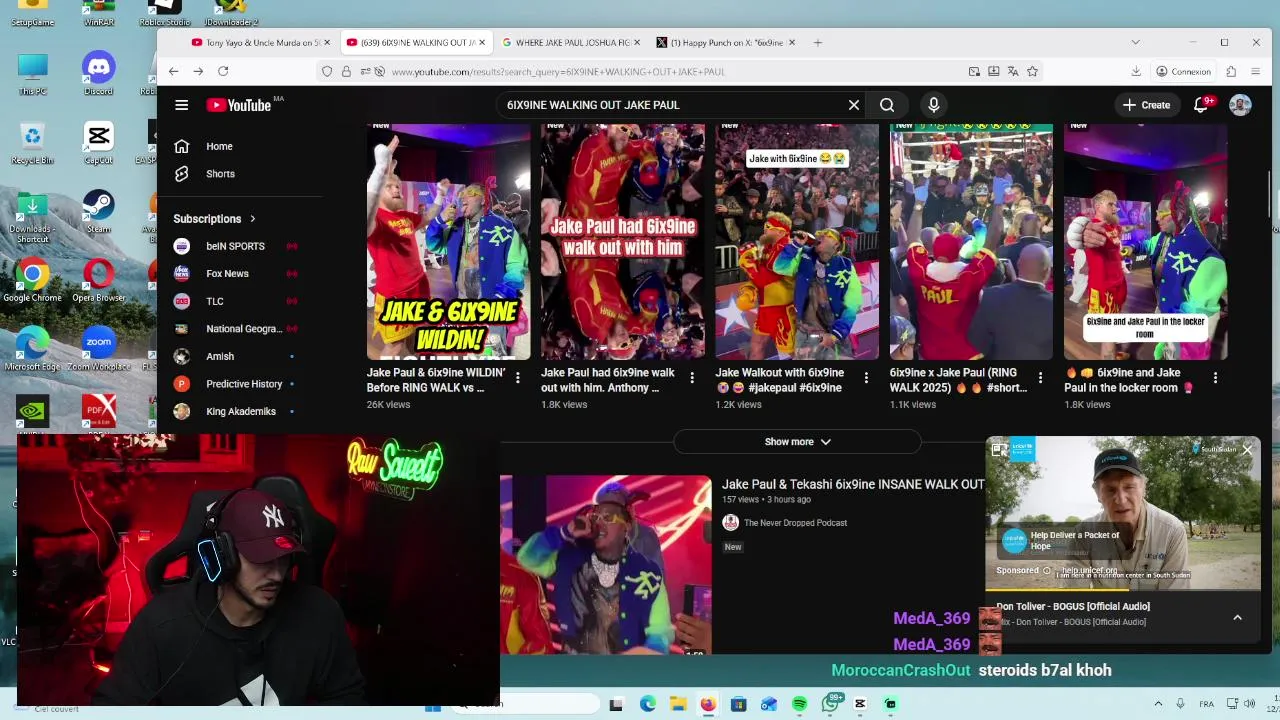1280x720 pixels.
Task: Play the 'JAKE & 6IX9INE WILDIN!' short thumbnail
Action: click(x=448, y=241)
